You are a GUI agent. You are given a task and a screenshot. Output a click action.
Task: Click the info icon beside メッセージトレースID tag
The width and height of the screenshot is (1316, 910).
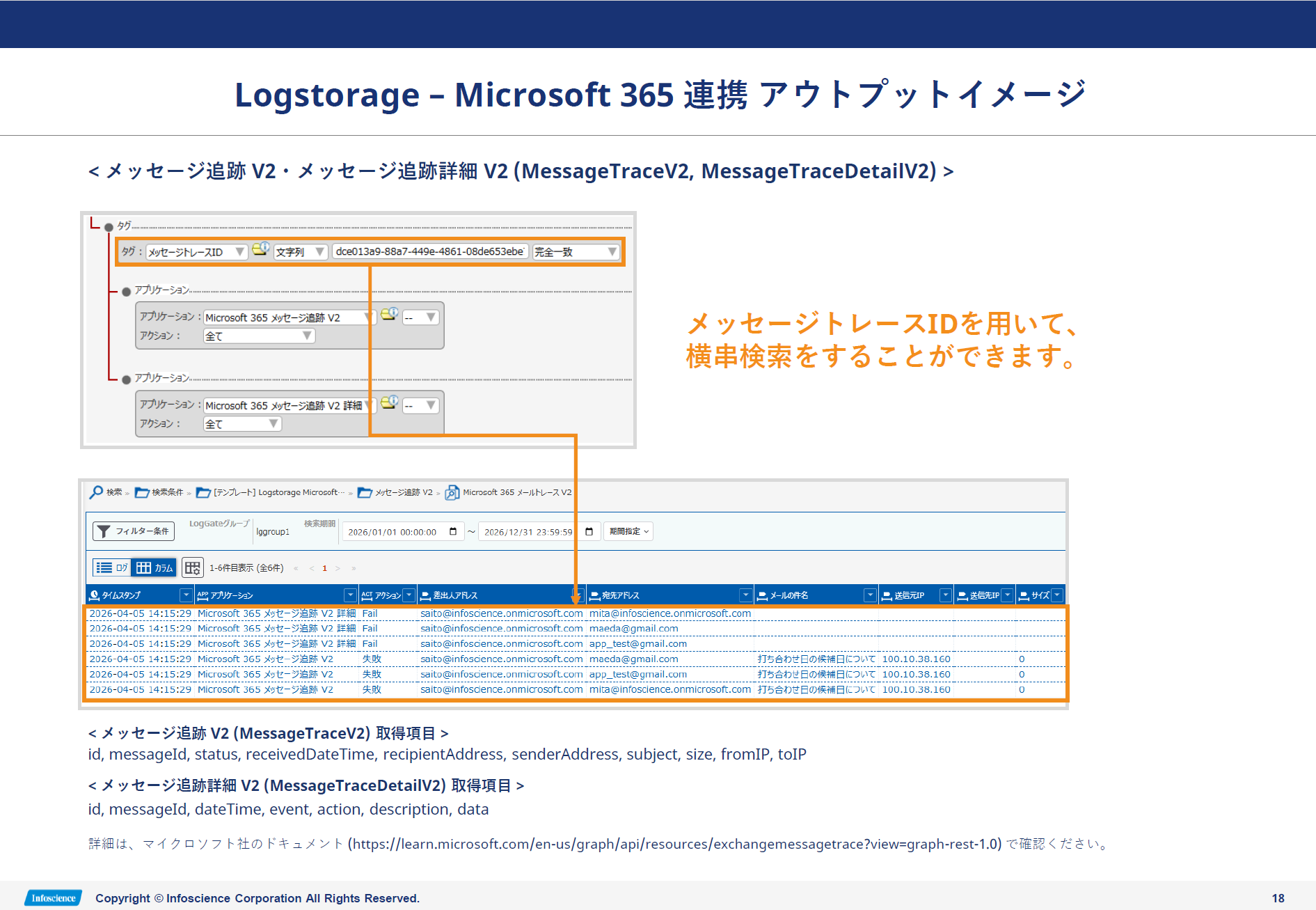click(260, 249)
